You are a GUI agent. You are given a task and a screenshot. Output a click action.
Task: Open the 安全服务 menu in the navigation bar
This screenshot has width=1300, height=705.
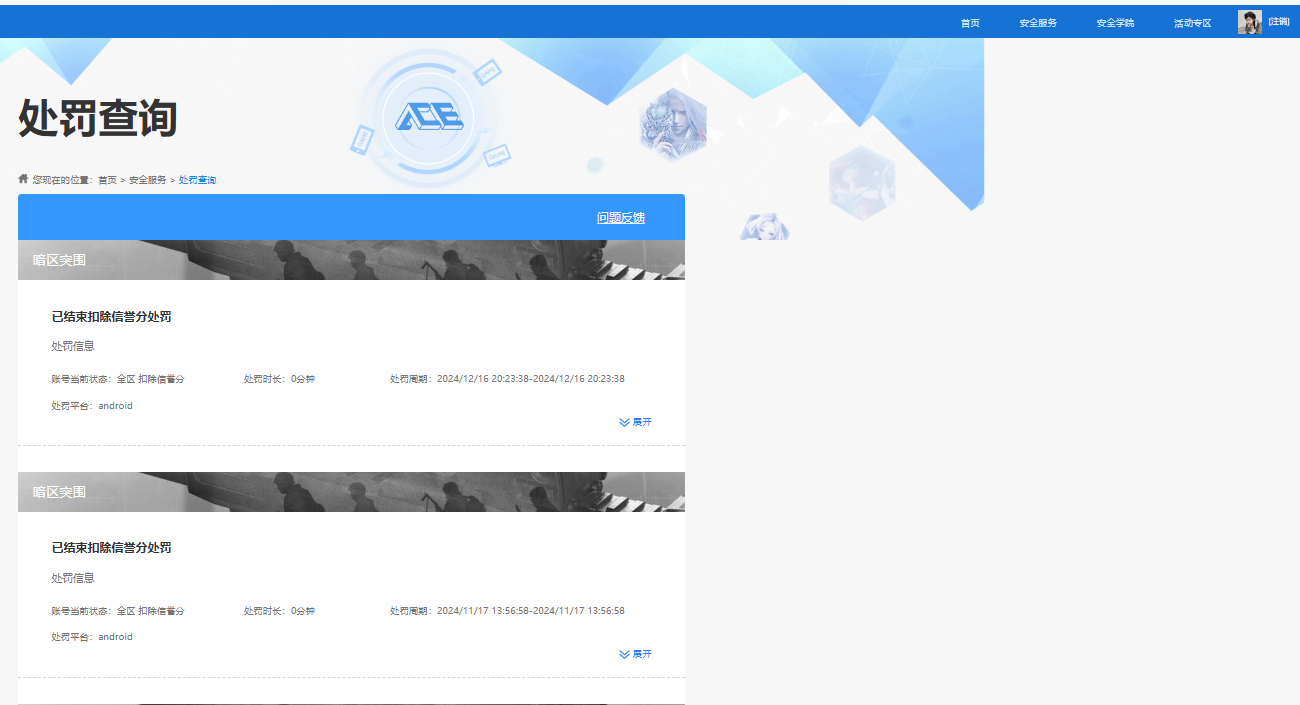pos(1037,21)
